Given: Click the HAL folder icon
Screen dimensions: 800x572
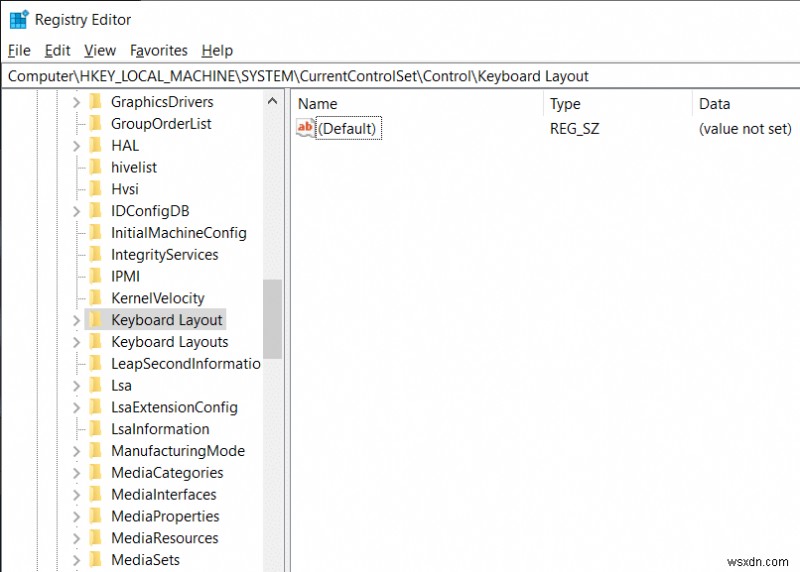Looking at the screenshot, I should 95,145.
